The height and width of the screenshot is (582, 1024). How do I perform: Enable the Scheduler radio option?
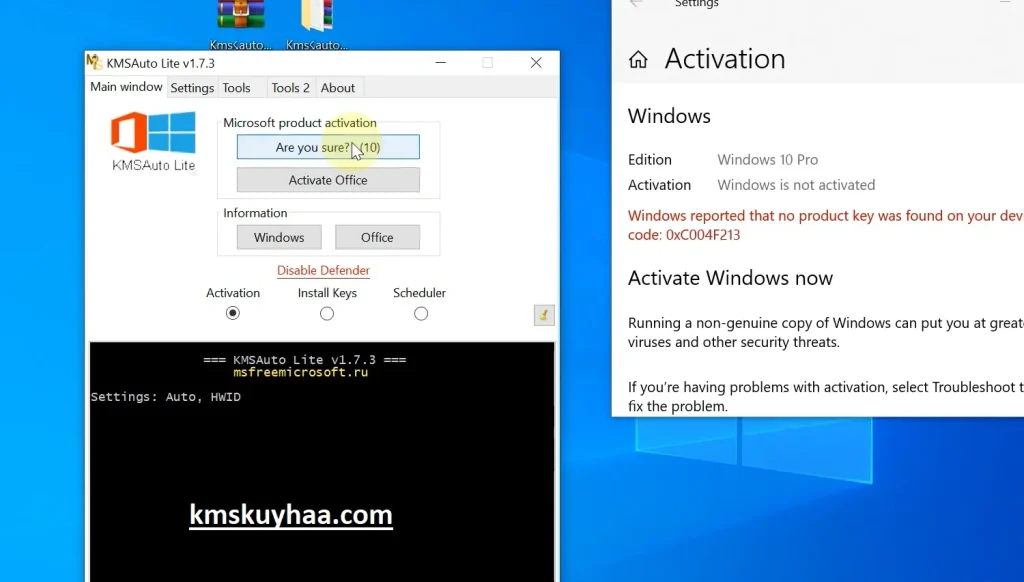(x=421, y=313)
